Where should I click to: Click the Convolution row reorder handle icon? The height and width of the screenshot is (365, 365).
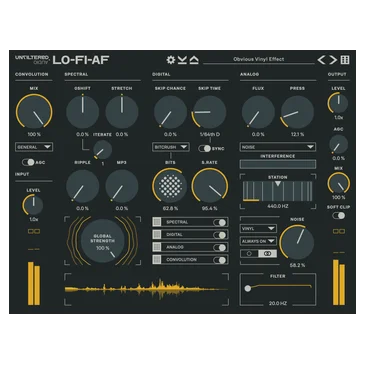point(157,259)
